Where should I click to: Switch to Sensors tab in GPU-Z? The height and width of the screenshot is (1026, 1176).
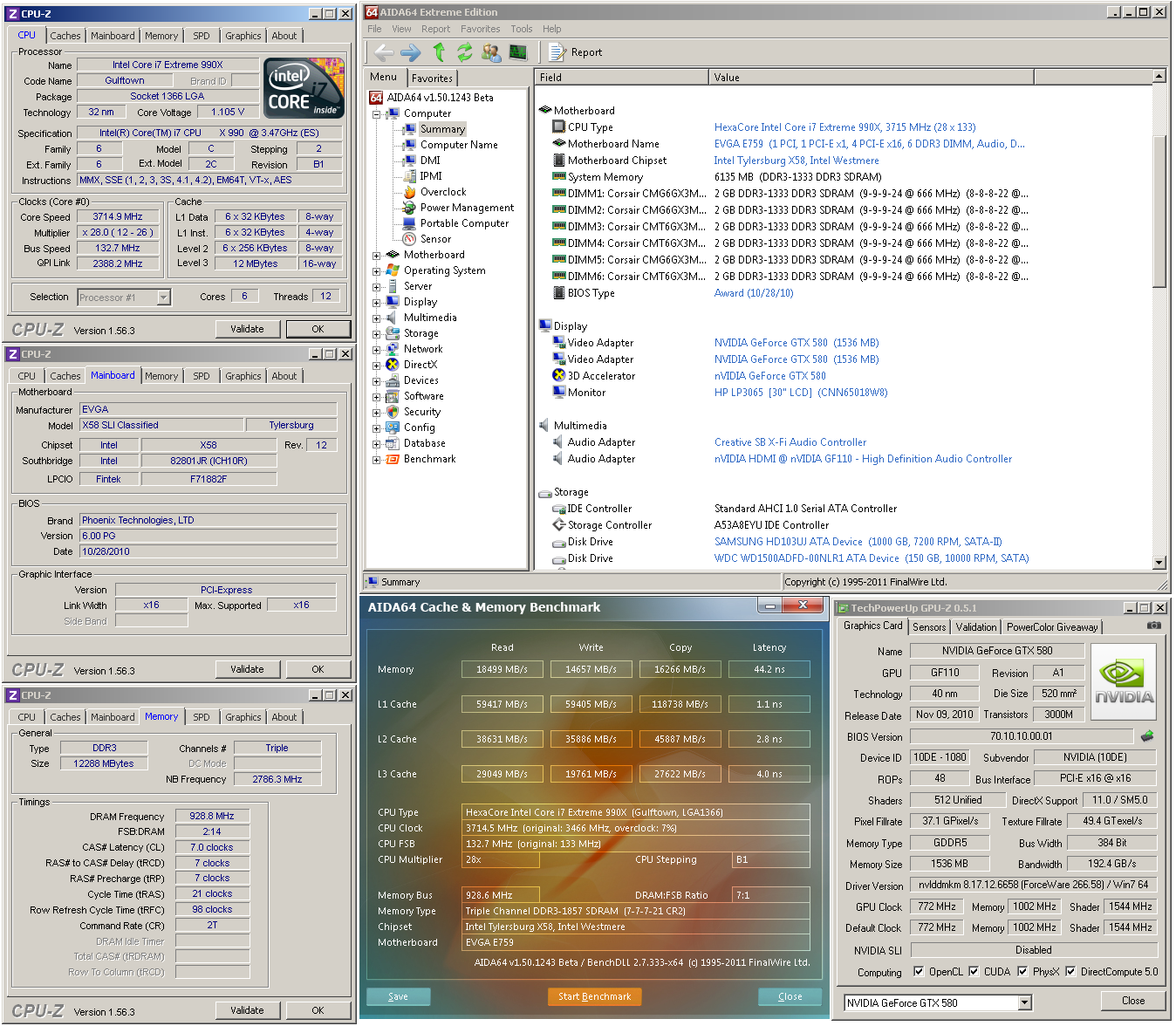[x=929, y=627]
